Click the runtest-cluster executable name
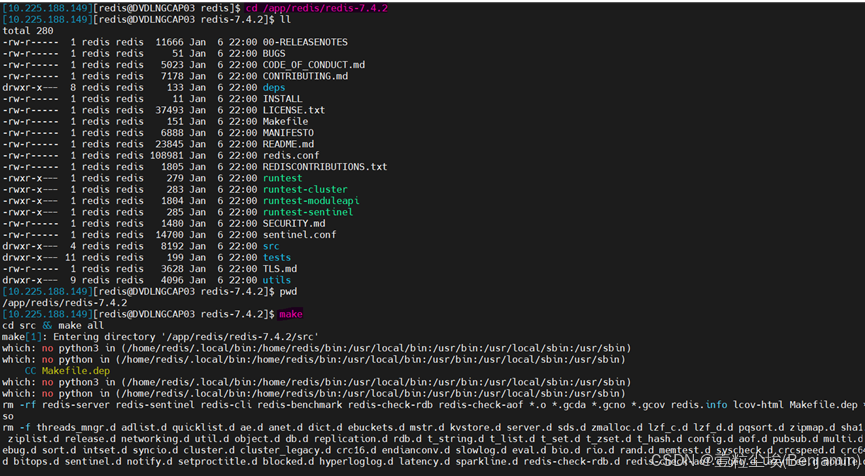This screenshot has width=865, height=476. [305, 189]
